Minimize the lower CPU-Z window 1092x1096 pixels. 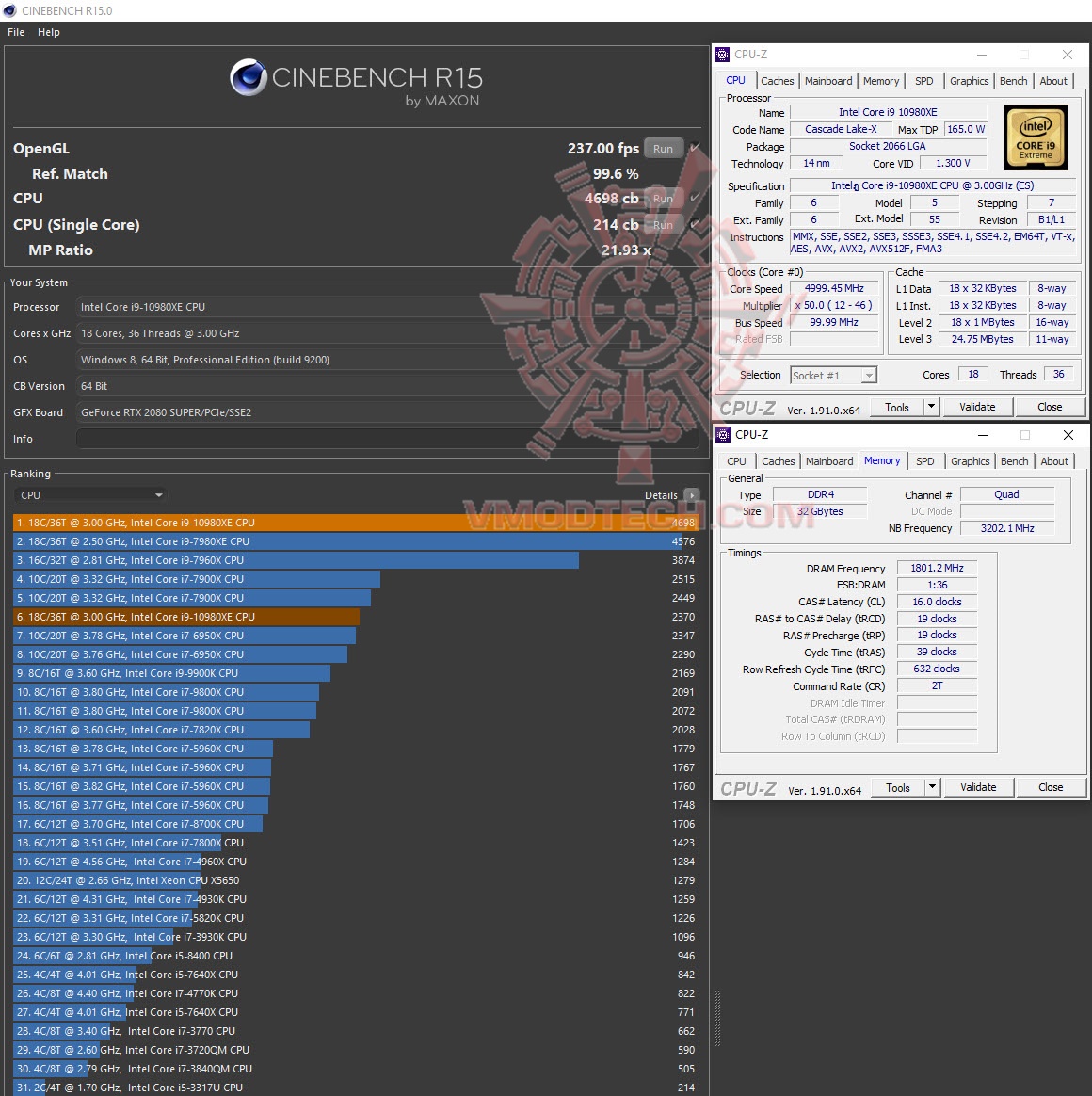coord(982,435)
